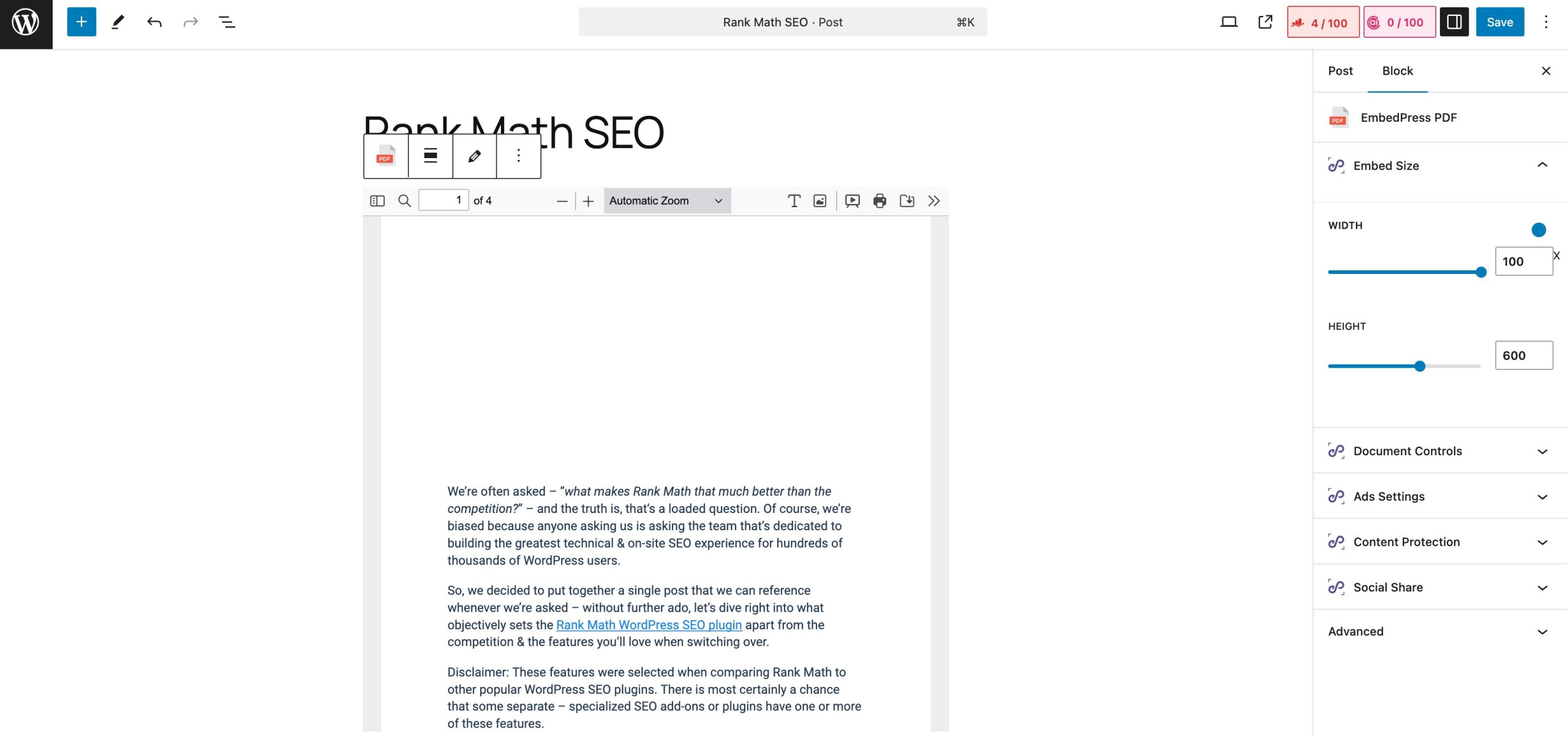Screen dimensions: 1568x736
Task: Expand the Document Controls section
Action: tap(1440, 450)
